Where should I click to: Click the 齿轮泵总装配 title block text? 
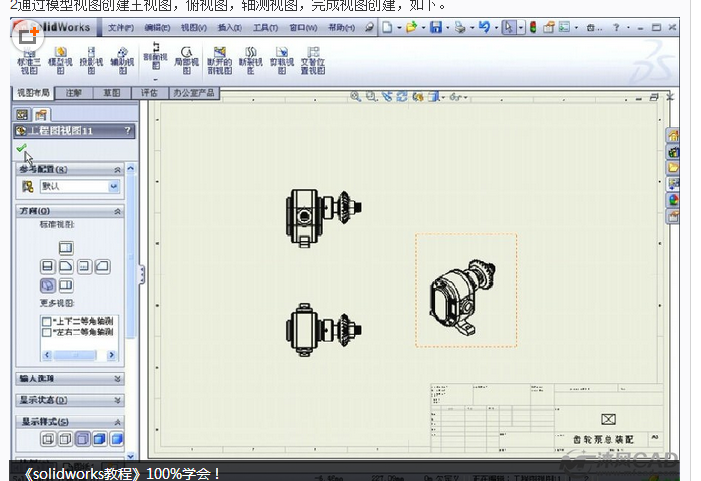pos(604,440)
